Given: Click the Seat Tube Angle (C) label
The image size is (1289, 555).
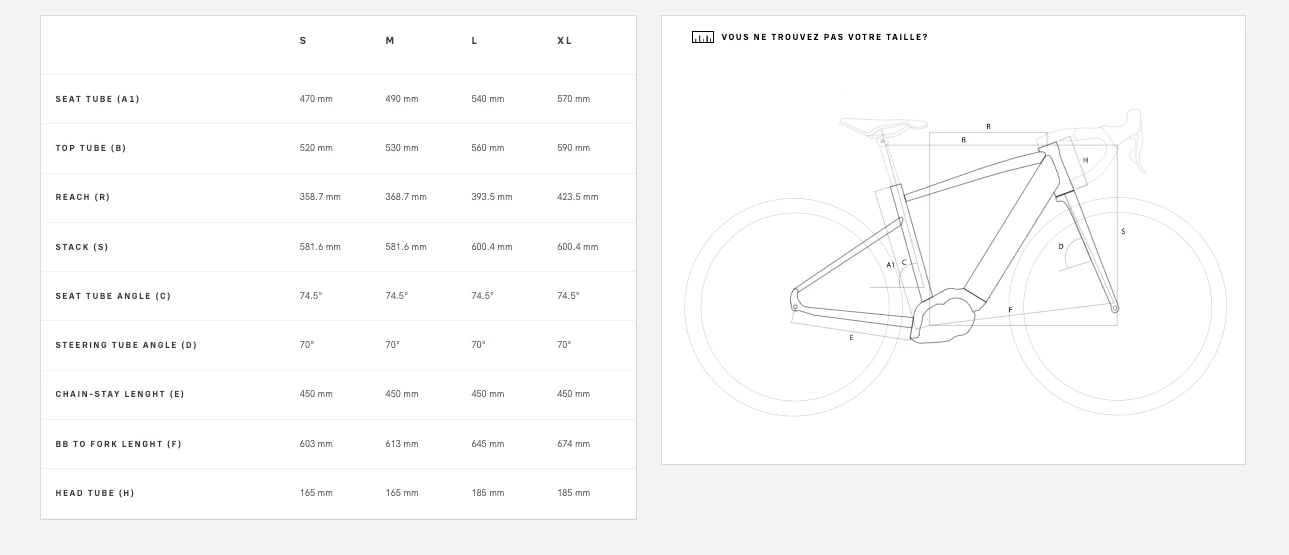Looking at the screenshot, I should tap(113, 296).
